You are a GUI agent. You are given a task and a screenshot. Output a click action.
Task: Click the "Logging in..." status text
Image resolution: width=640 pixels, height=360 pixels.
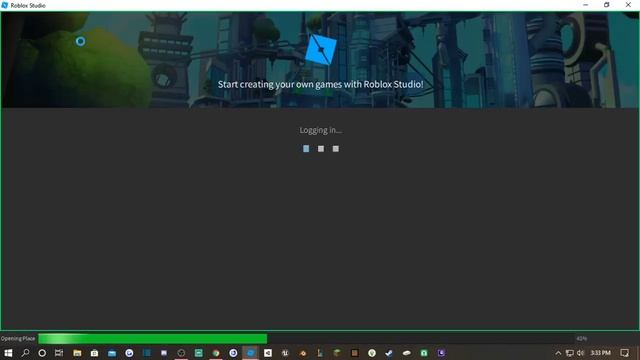coord(320,130)
